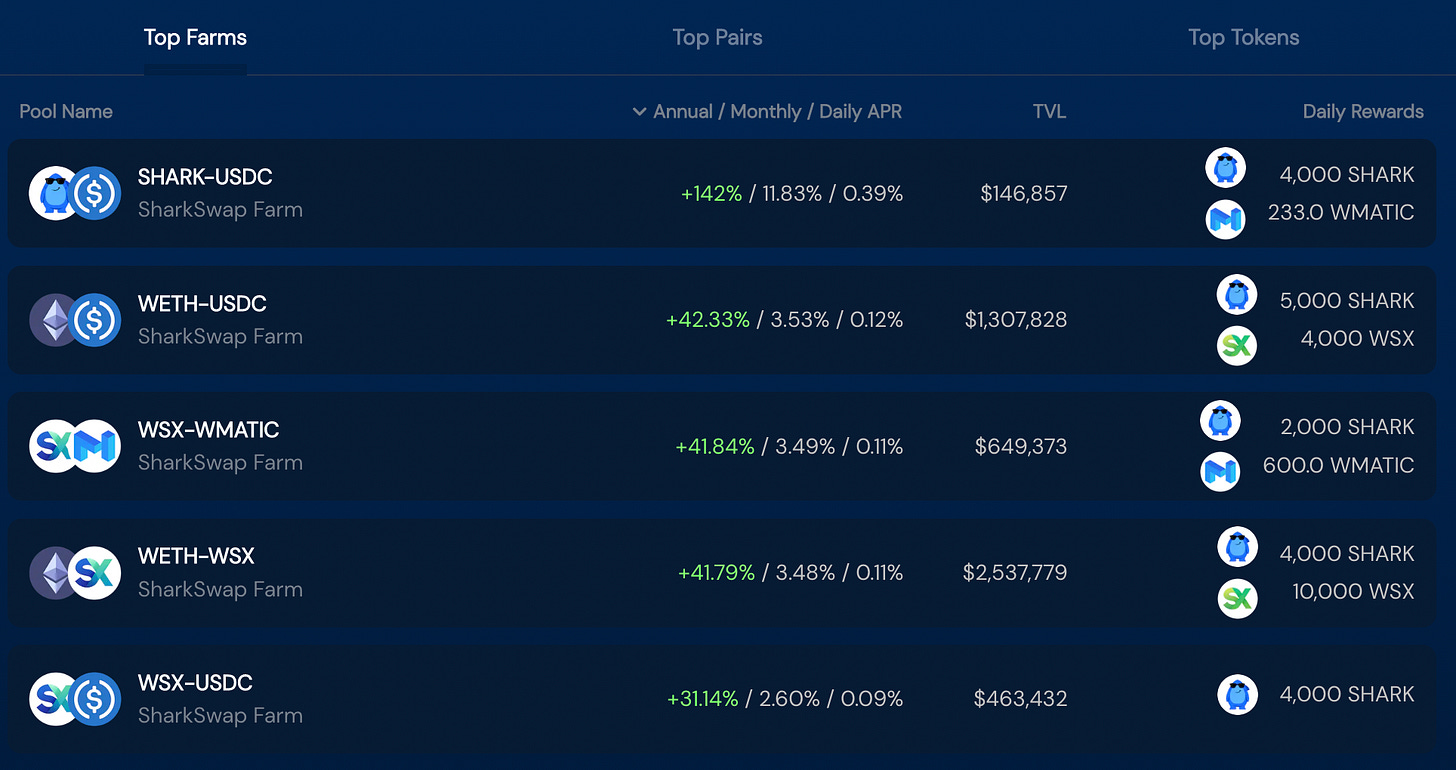Click the SHARK token icon in SHARK-USDC pool
The width and height of the screenshot is (1456, 770).
point(54,193)
